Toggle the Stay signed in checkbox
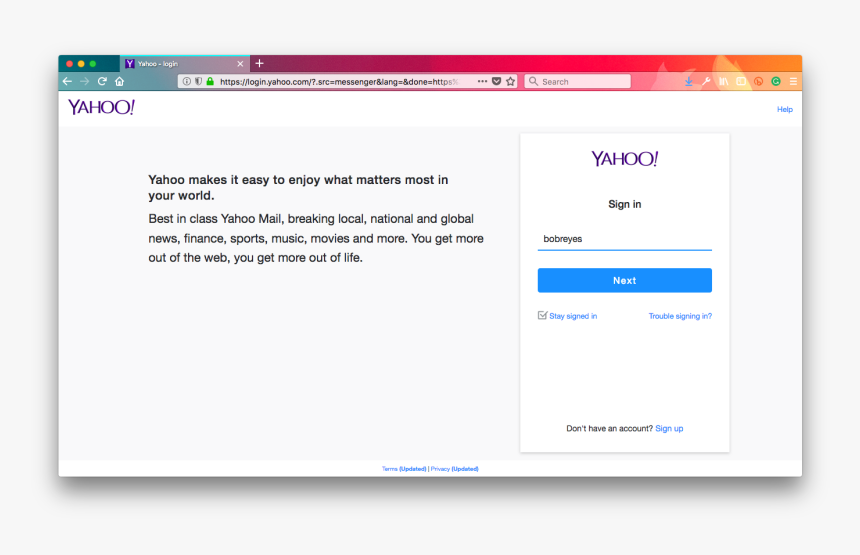Image resolution: width=860 pixels, height=555 pixels. (x=542, y=315)
